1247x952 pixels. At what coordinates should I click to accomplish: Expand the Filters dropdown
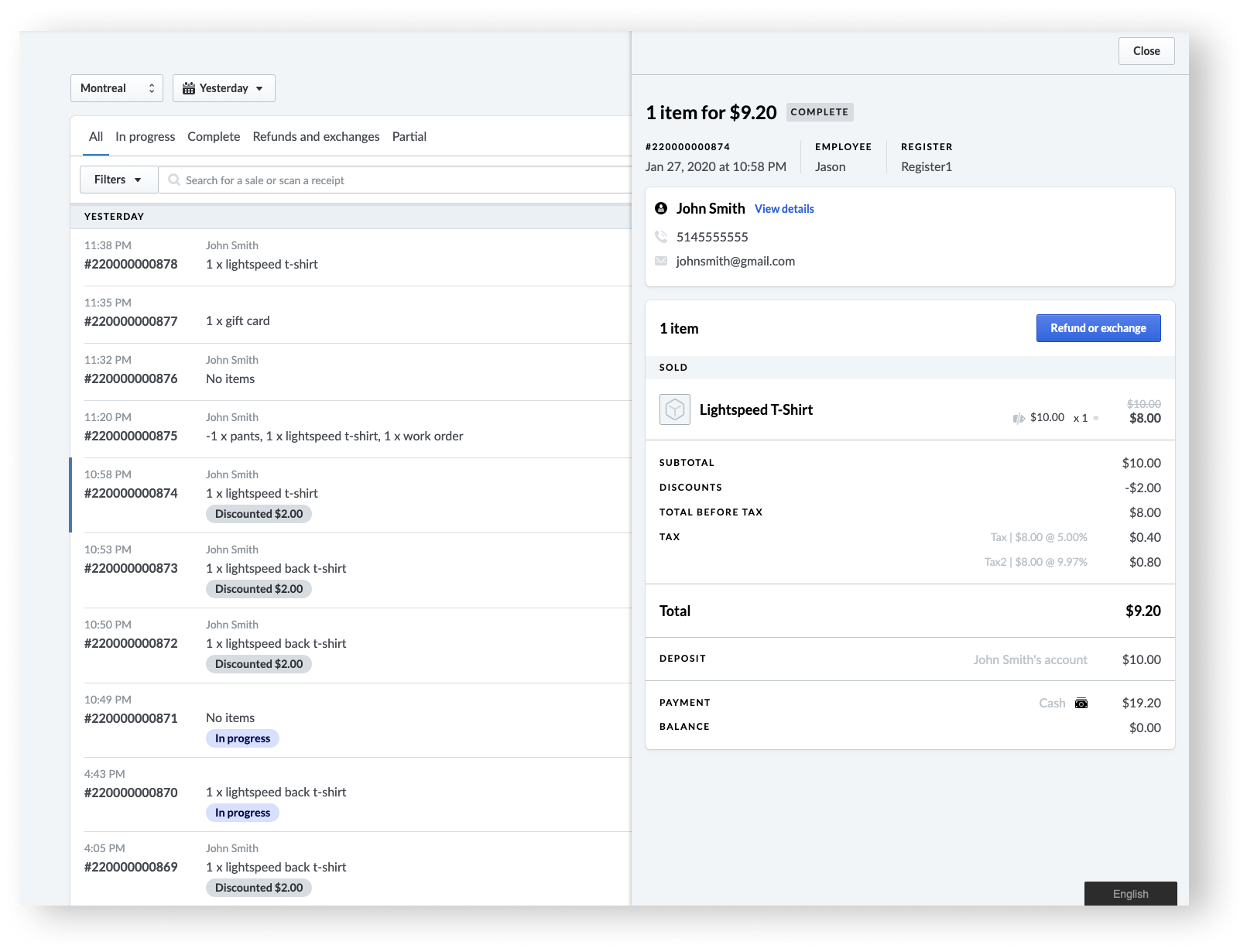[x=118, y=180]
